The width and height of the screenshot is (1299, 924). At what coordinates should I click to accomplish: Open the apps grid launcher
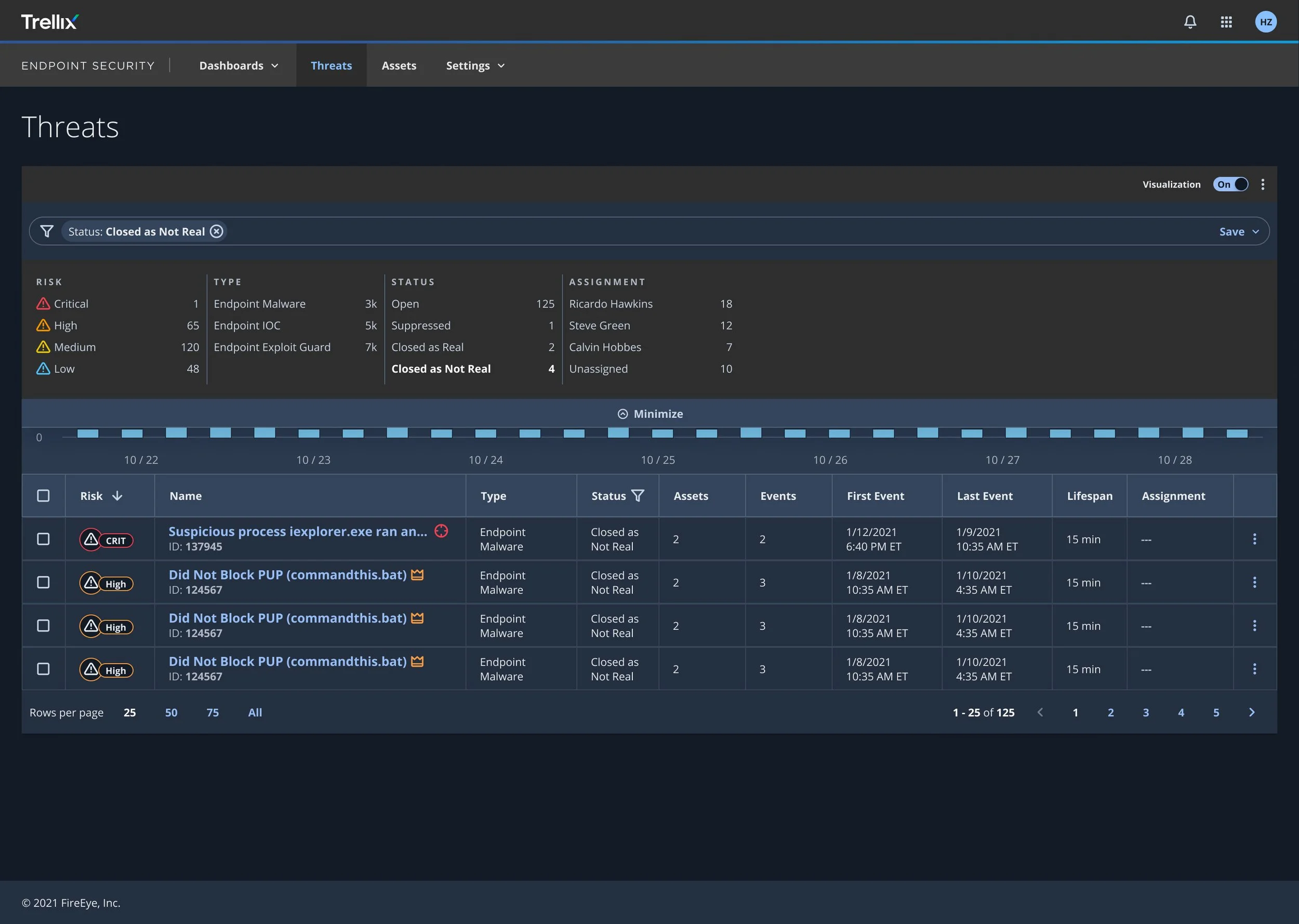pyautogui.click(x=1226, y=22)
